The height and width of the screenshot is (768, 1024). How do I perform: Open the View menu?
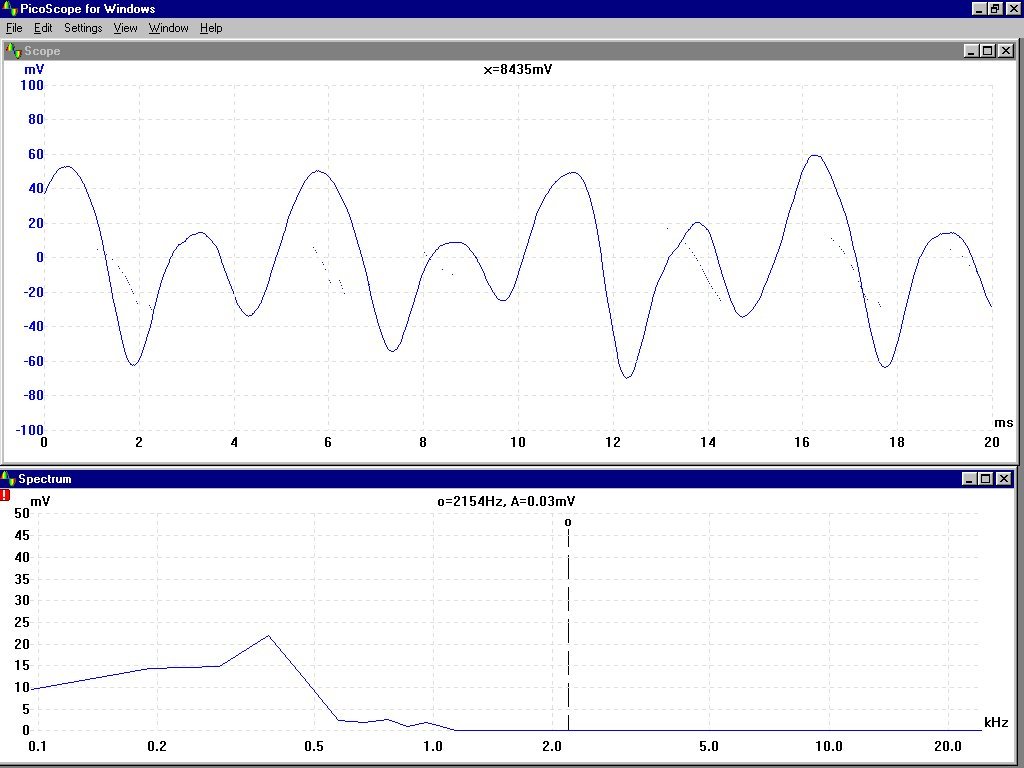125,28
